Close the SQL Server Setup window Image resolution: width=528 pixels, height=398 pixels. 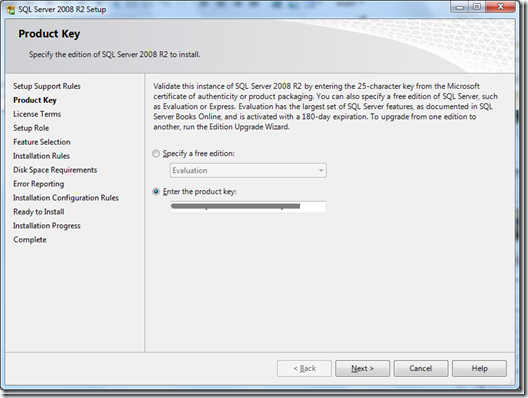point(500,7)
